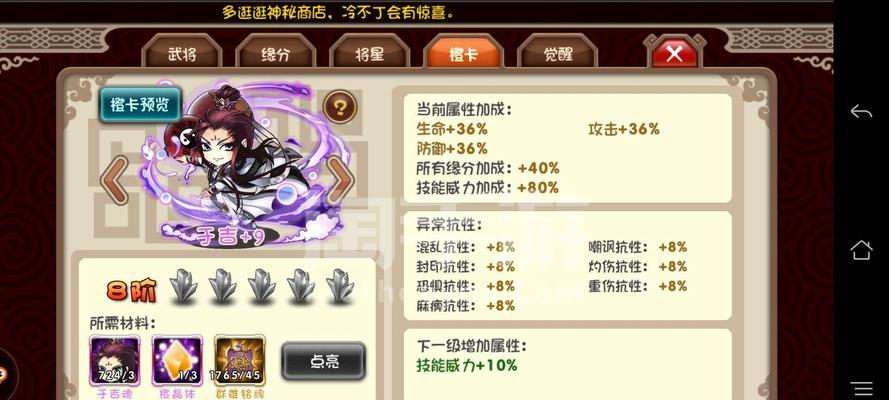Show the next hero with right arrow

click(340, 180)
